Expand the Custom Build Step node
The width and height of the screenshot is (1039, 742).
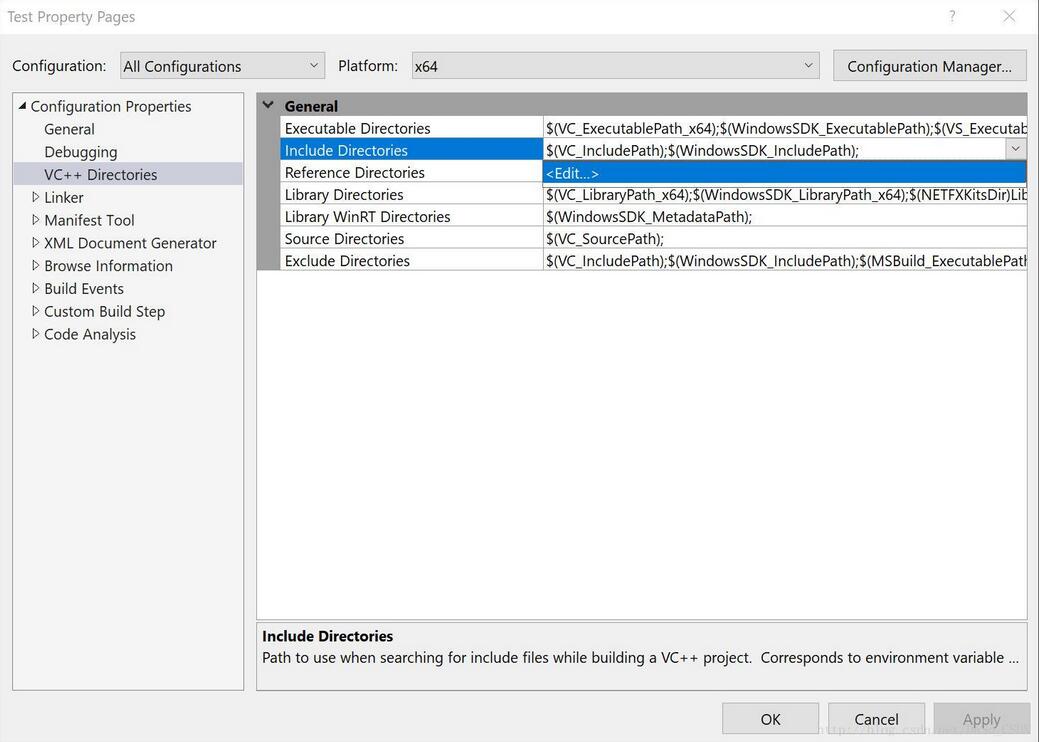[35, 311]
